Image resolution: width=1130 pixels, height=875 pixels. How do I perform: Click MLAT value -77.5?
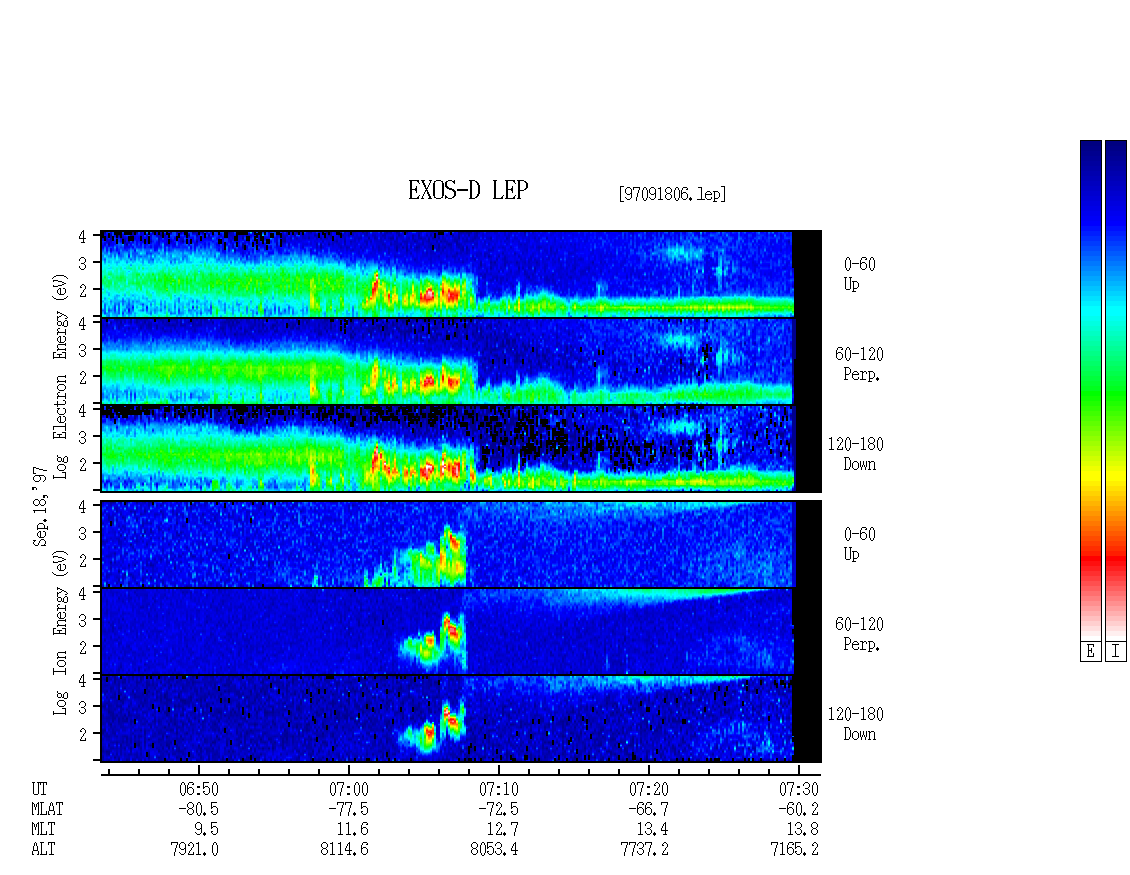[349, 809]
